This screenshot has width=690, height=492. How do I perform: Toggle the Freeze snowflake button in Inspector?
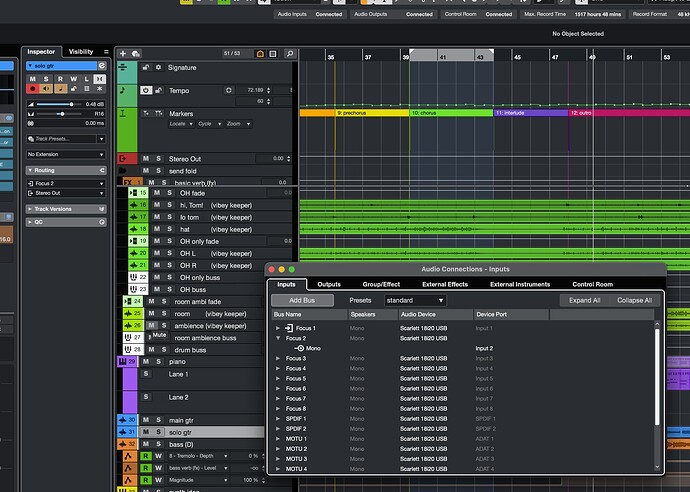(100, 88)
